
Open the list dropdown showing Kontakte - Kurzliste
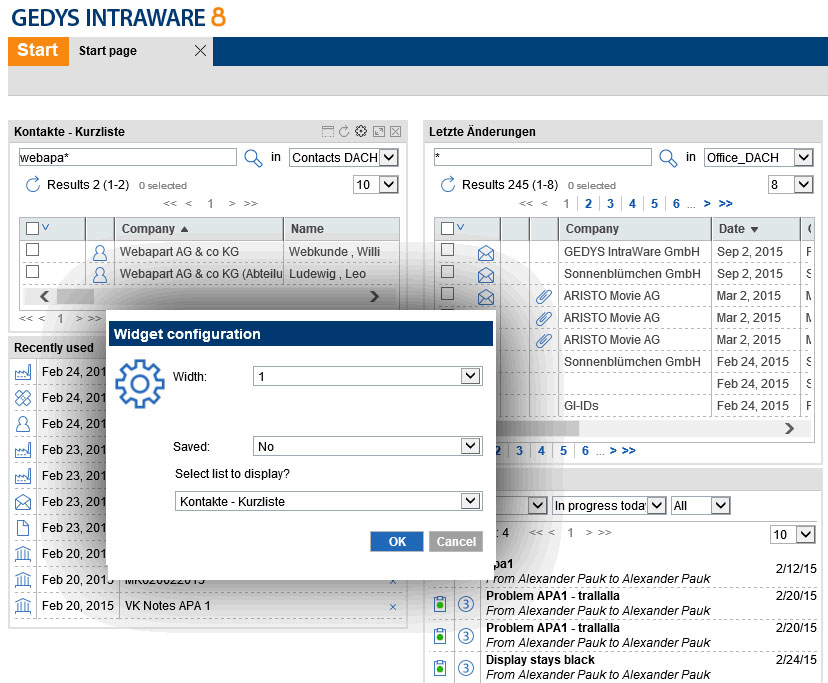point(328,501)
